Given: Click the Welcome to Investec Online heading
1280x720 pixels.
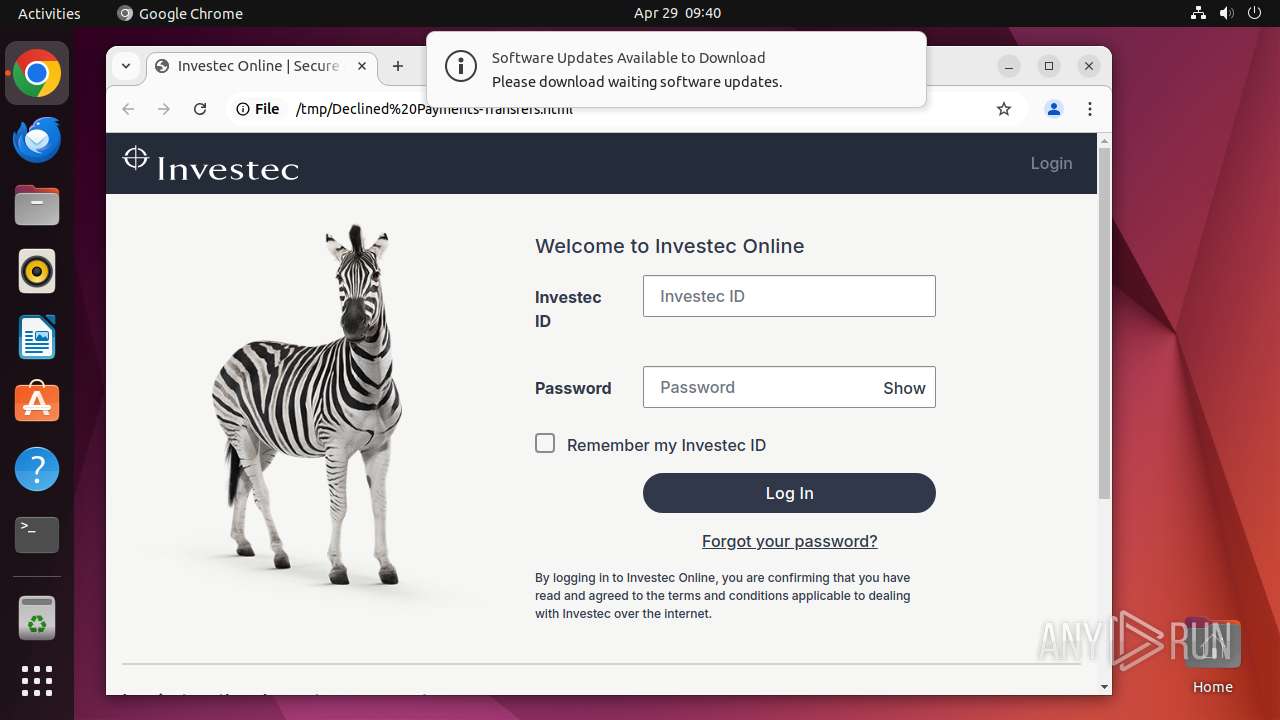Looking at the screenshot, I should tap(669, 246).
